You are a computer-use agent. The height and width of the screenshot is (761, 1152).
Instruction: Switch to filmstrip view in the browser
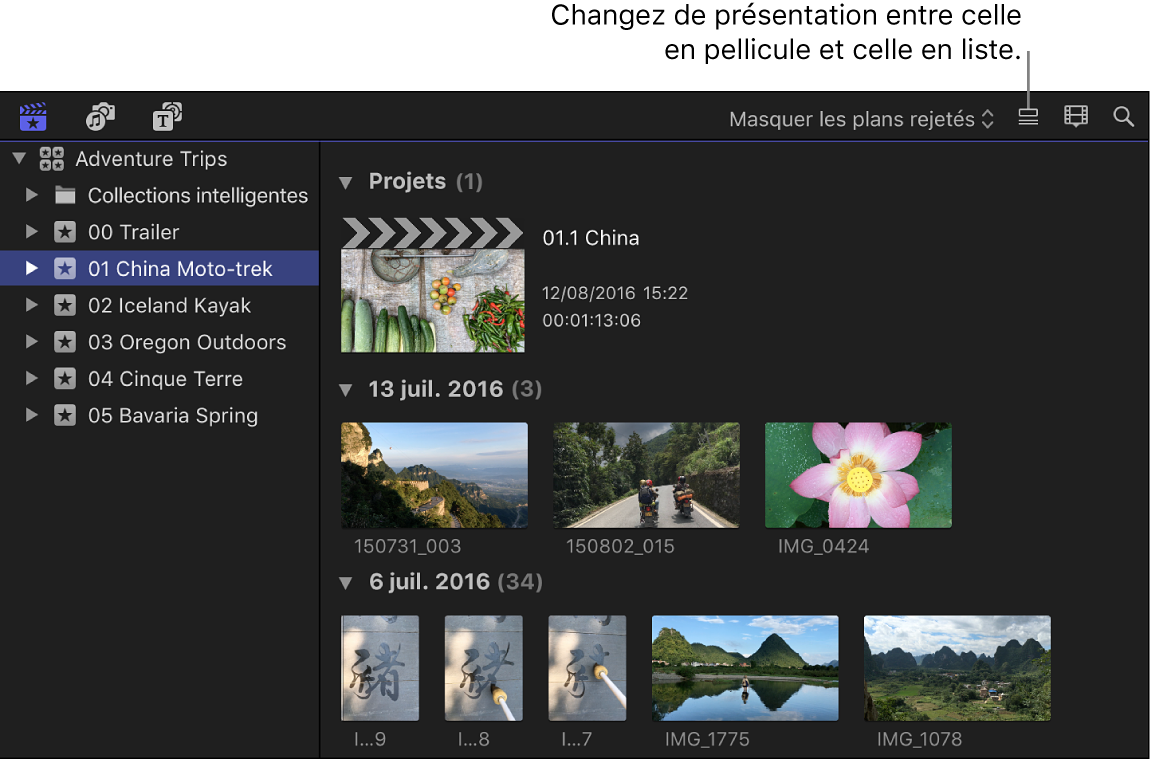(1075, 116)
